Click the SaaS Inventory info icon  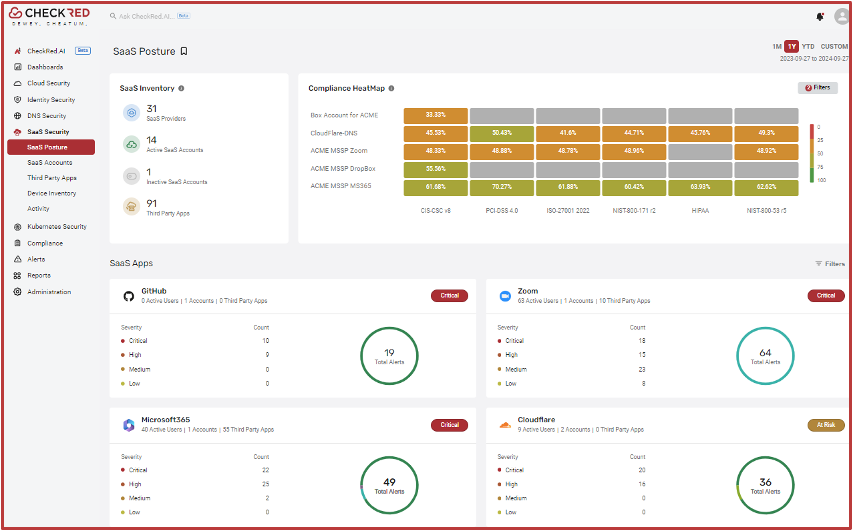(x=181, y=88)
